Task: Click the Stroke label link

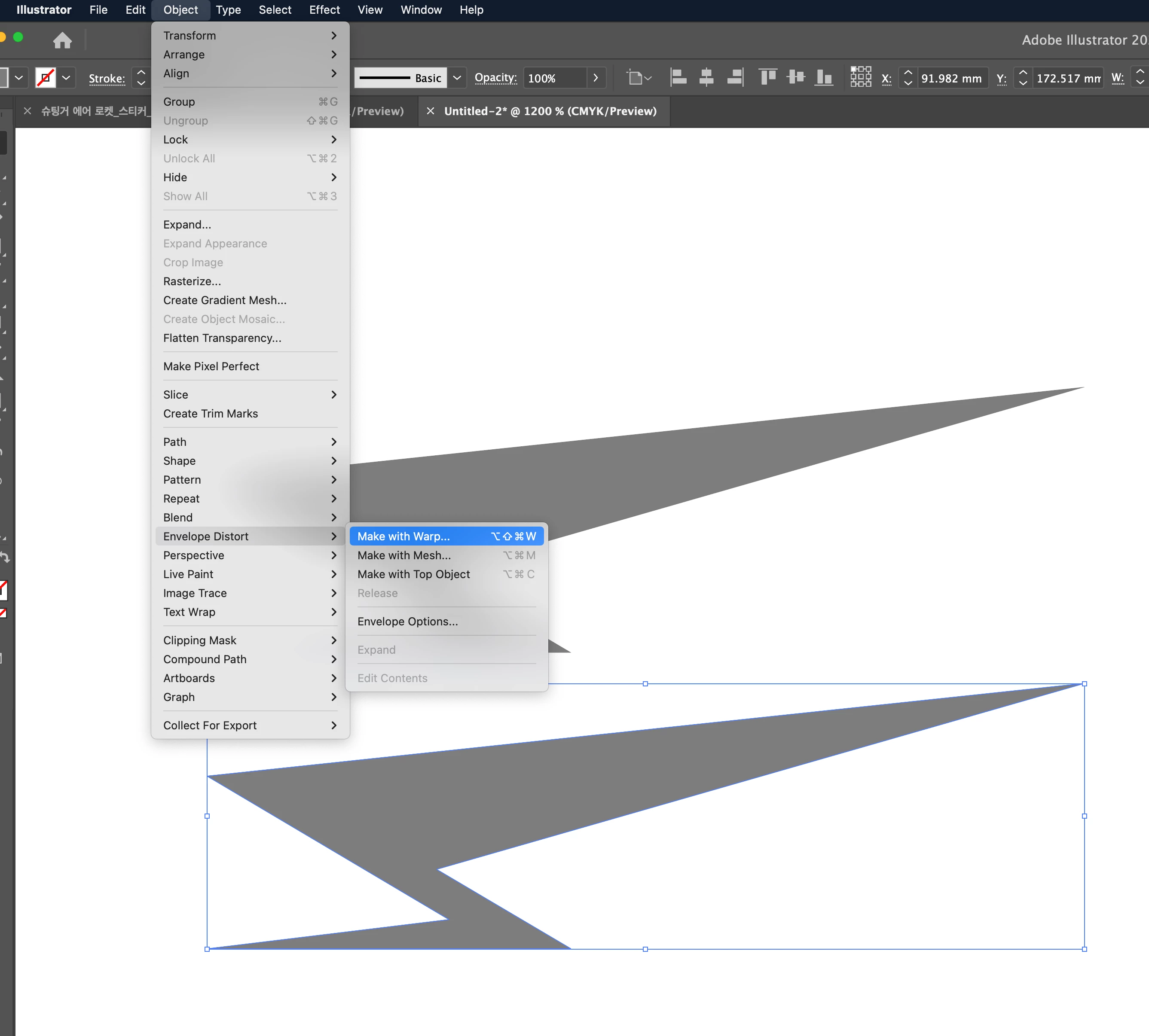Action: (x=107, y=79)
